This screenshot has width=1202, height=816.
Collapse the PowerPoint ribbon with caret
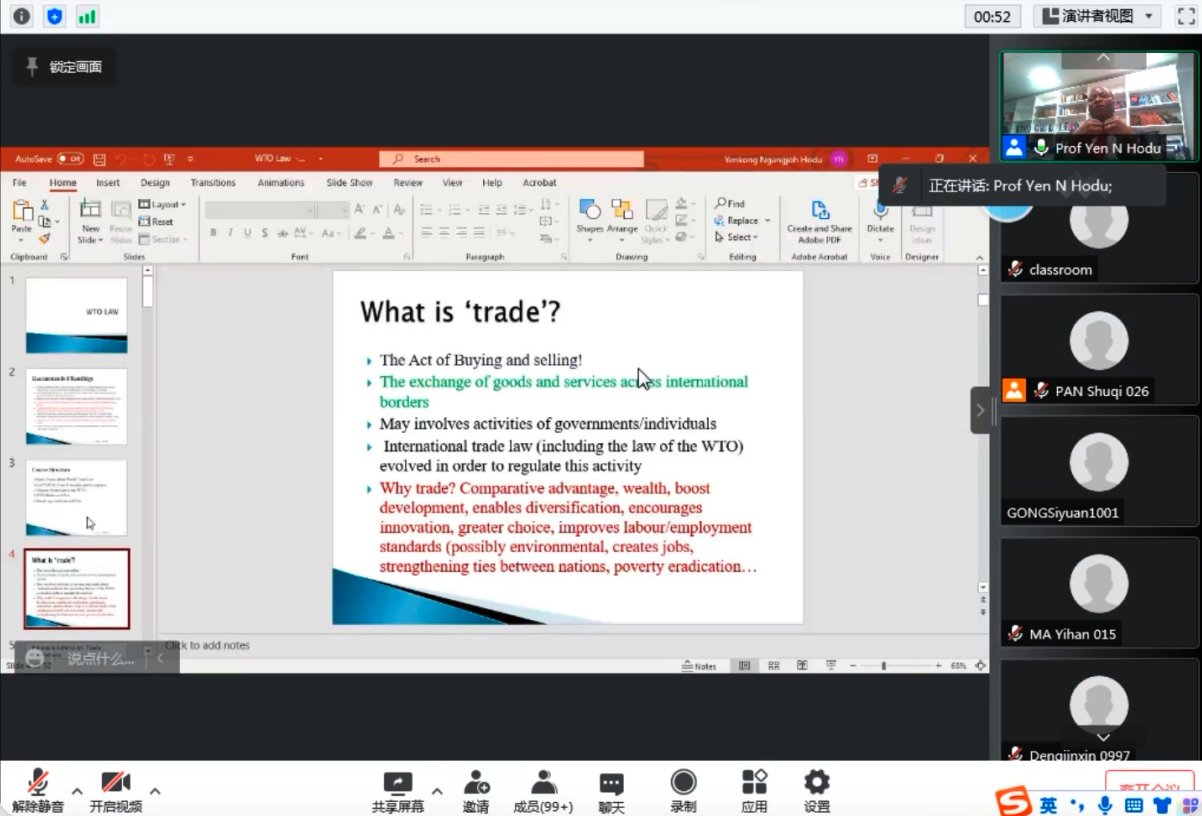click(x=980, y=257)
